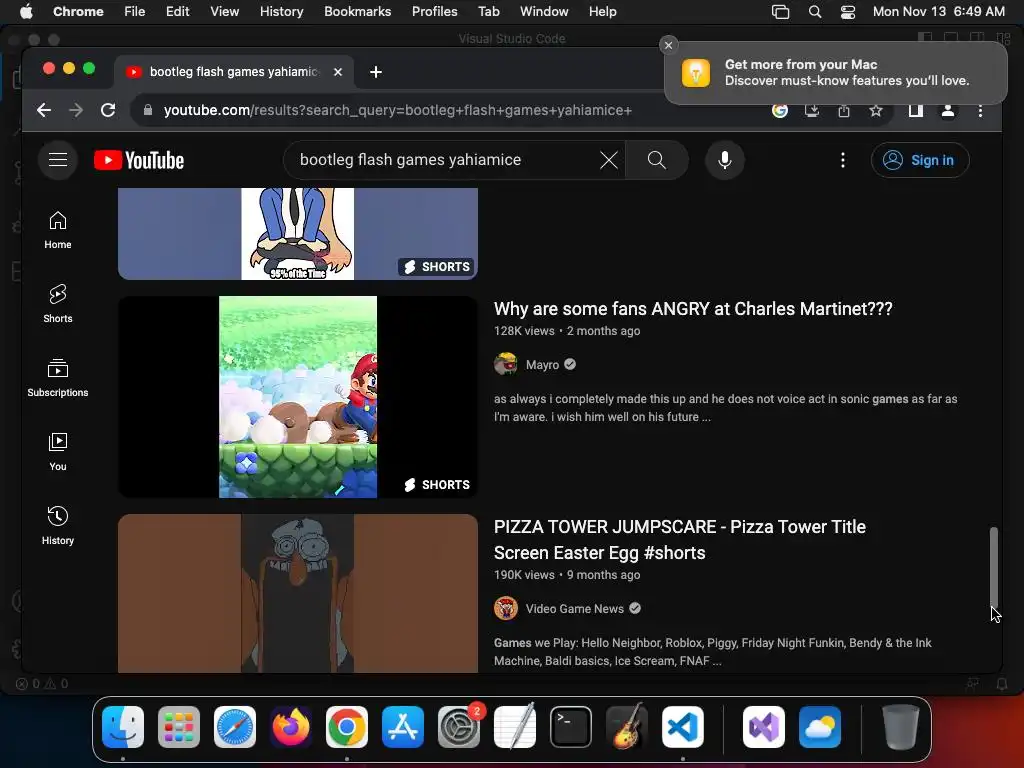This screenshot has height=768, width=1024.
Task: Open the Mayro channel
Action: [x=542, y=364]
